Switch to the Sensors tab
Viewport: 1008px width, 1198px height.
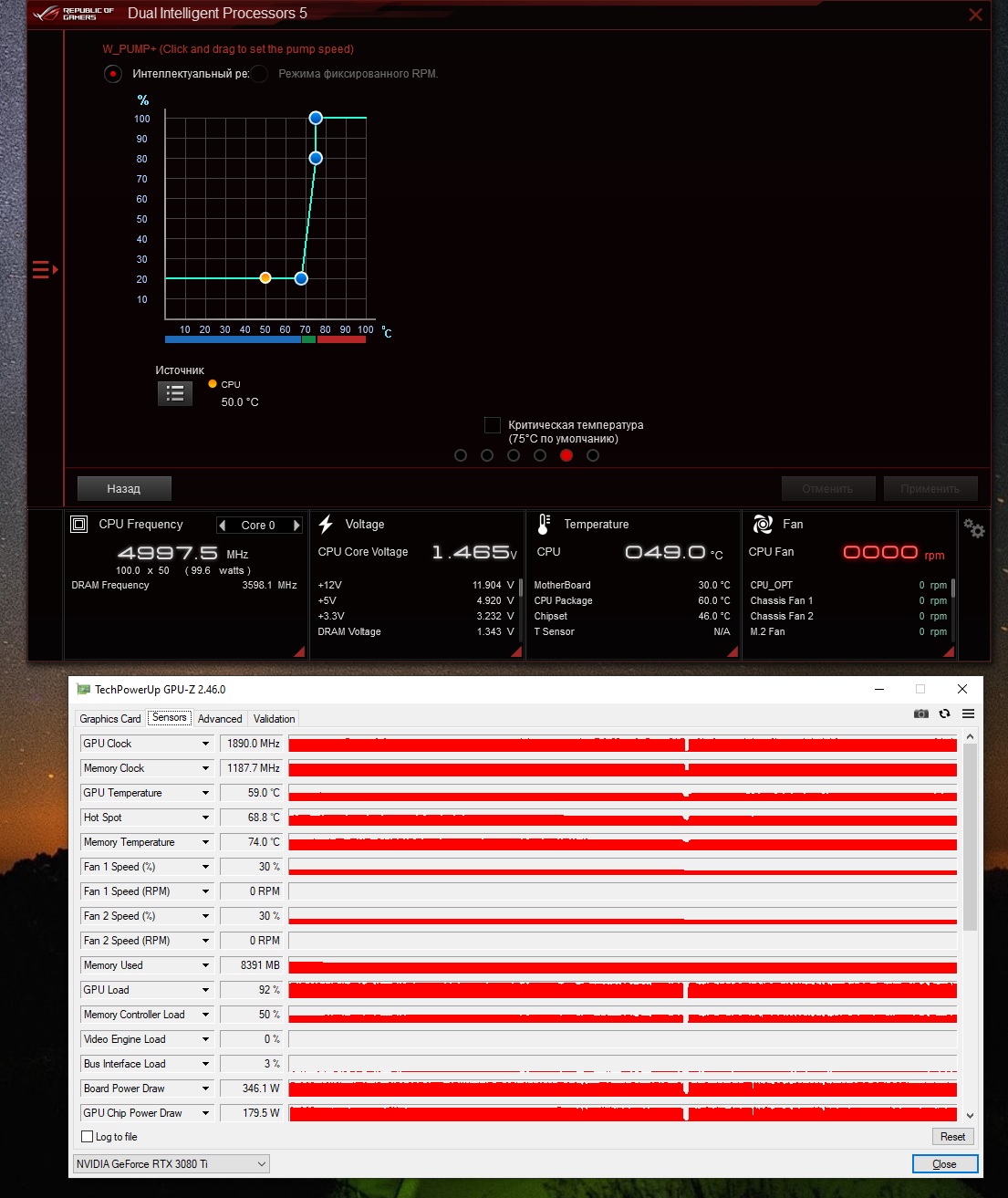[170, 718]
